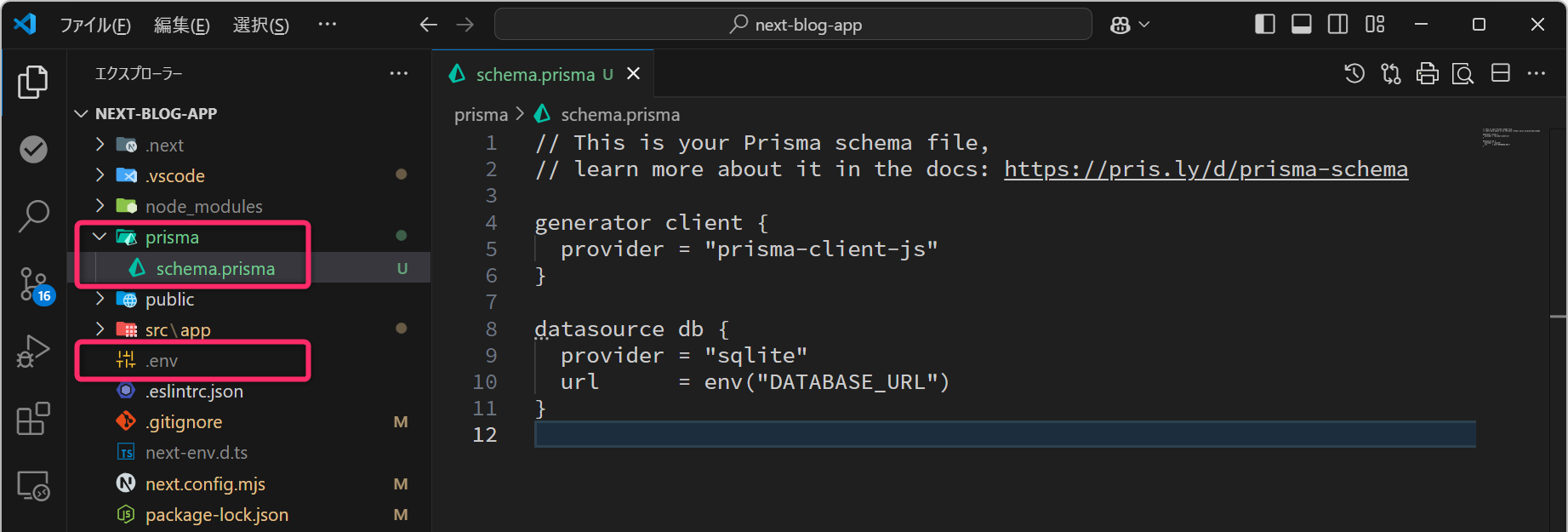This screenshot has height=532, width=1568.
Task: Toggle the bottom panel visibility
Action: 1301,25
